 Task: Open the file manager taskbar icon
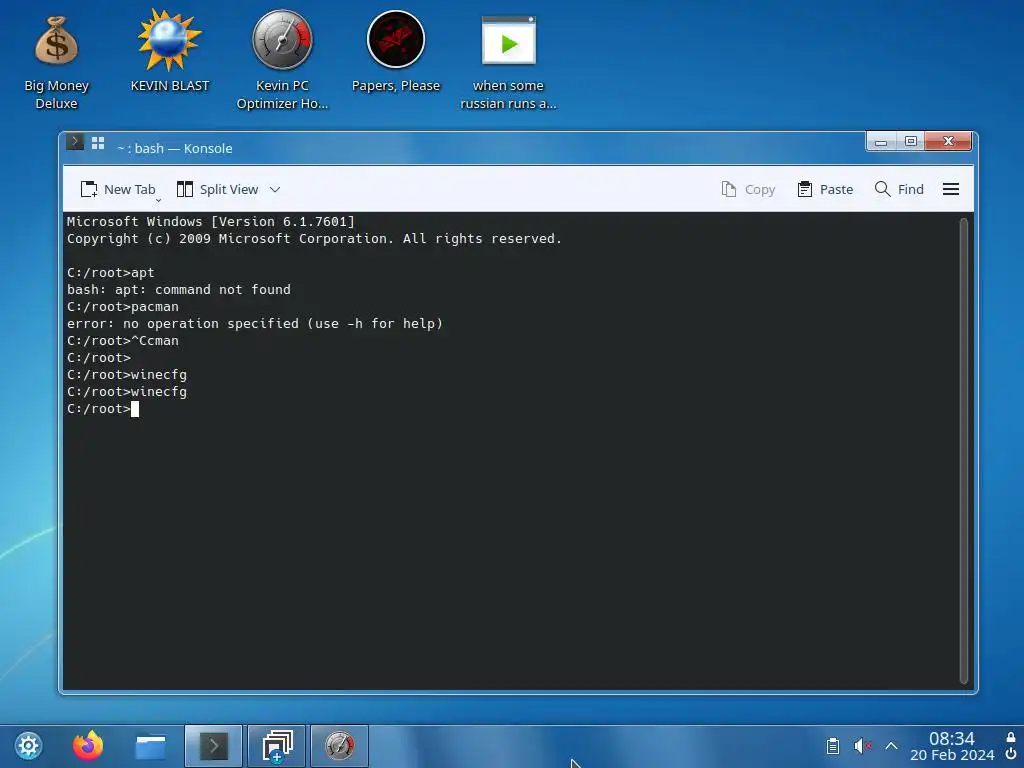click(x=151, y=746)
